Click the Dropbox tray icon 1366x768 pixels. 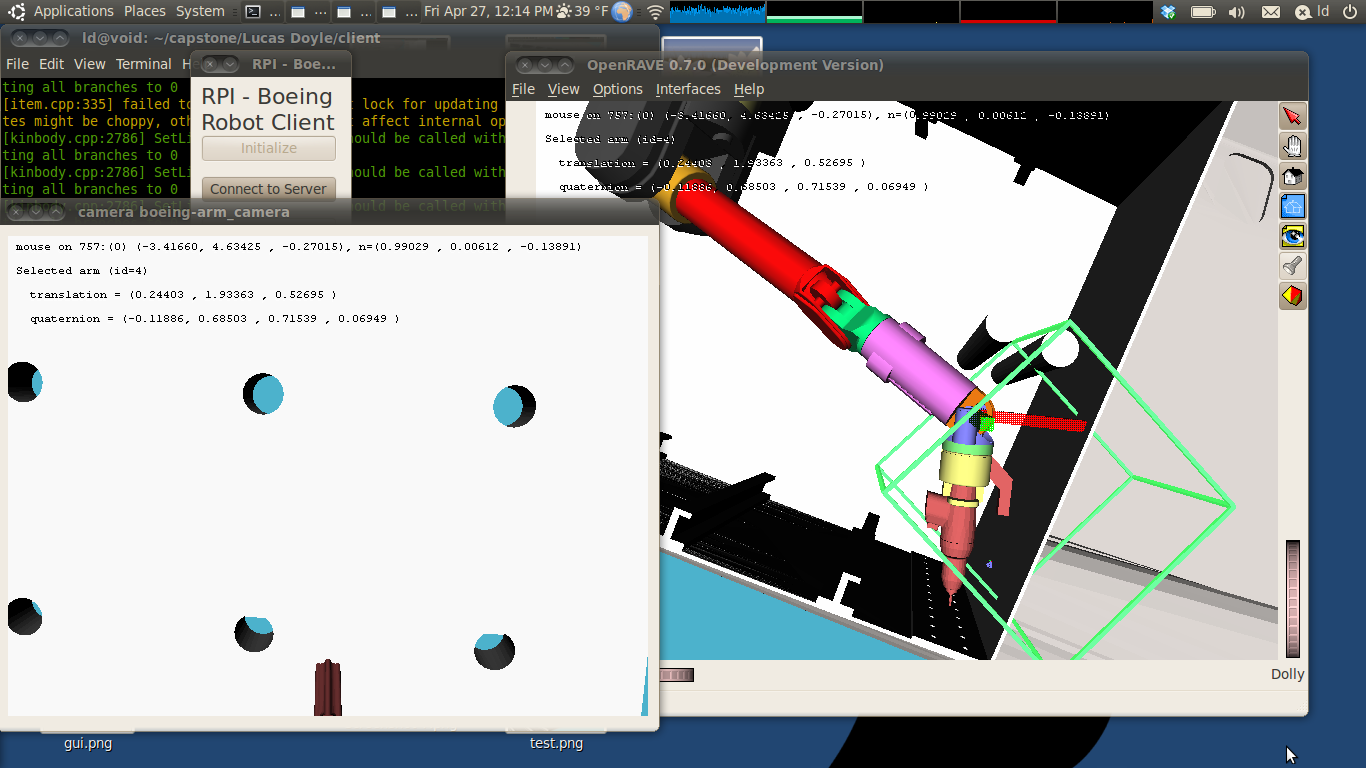1168,12
